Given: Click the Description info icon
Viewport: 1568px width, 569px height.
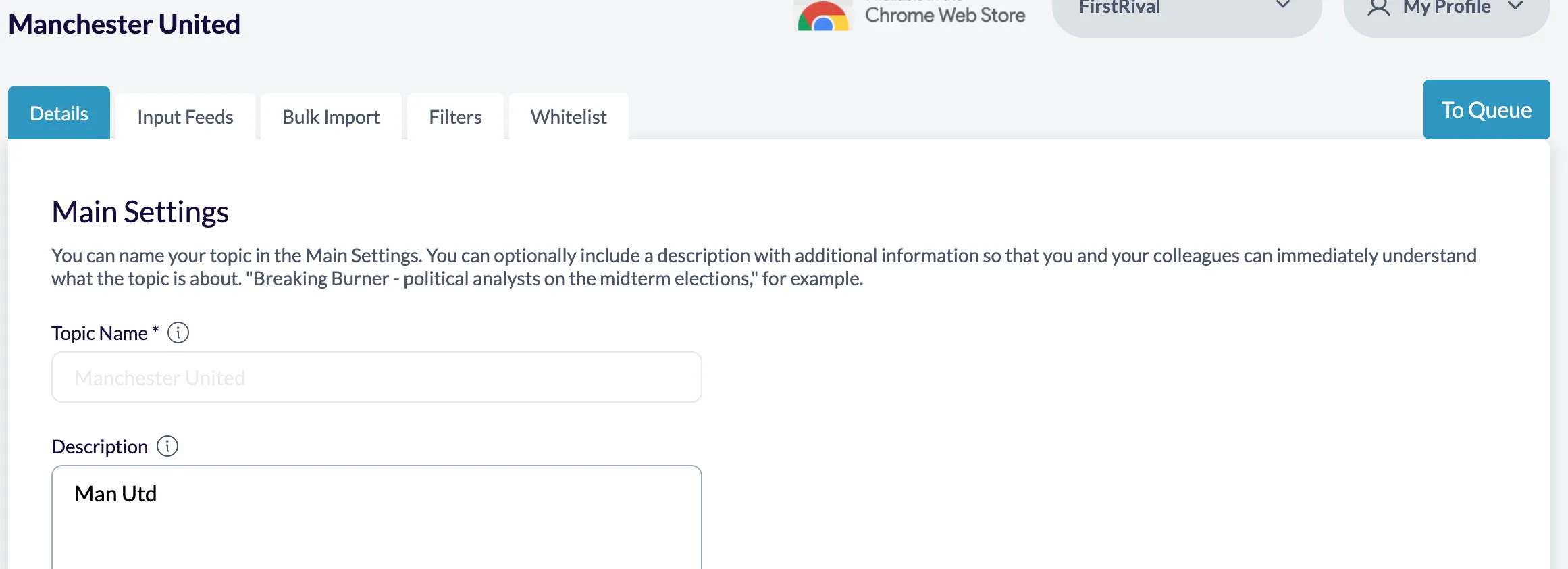Looking at the screenshot, I should [167, 446].
